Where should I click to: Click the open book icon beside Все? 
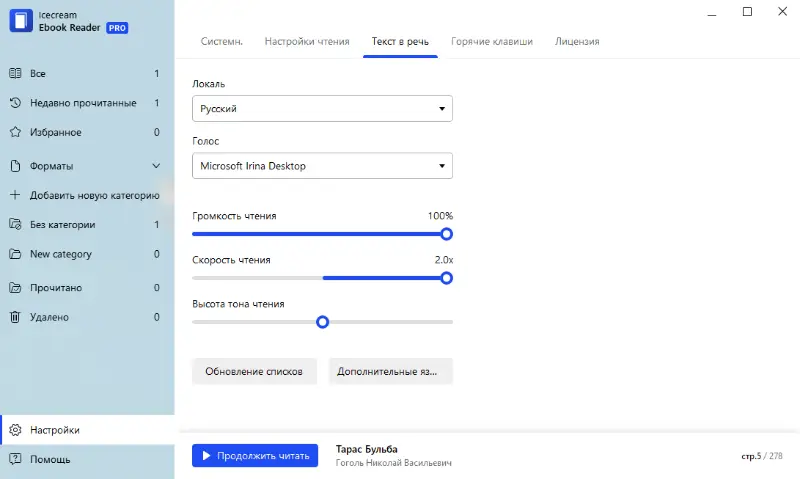coord(15,73)
